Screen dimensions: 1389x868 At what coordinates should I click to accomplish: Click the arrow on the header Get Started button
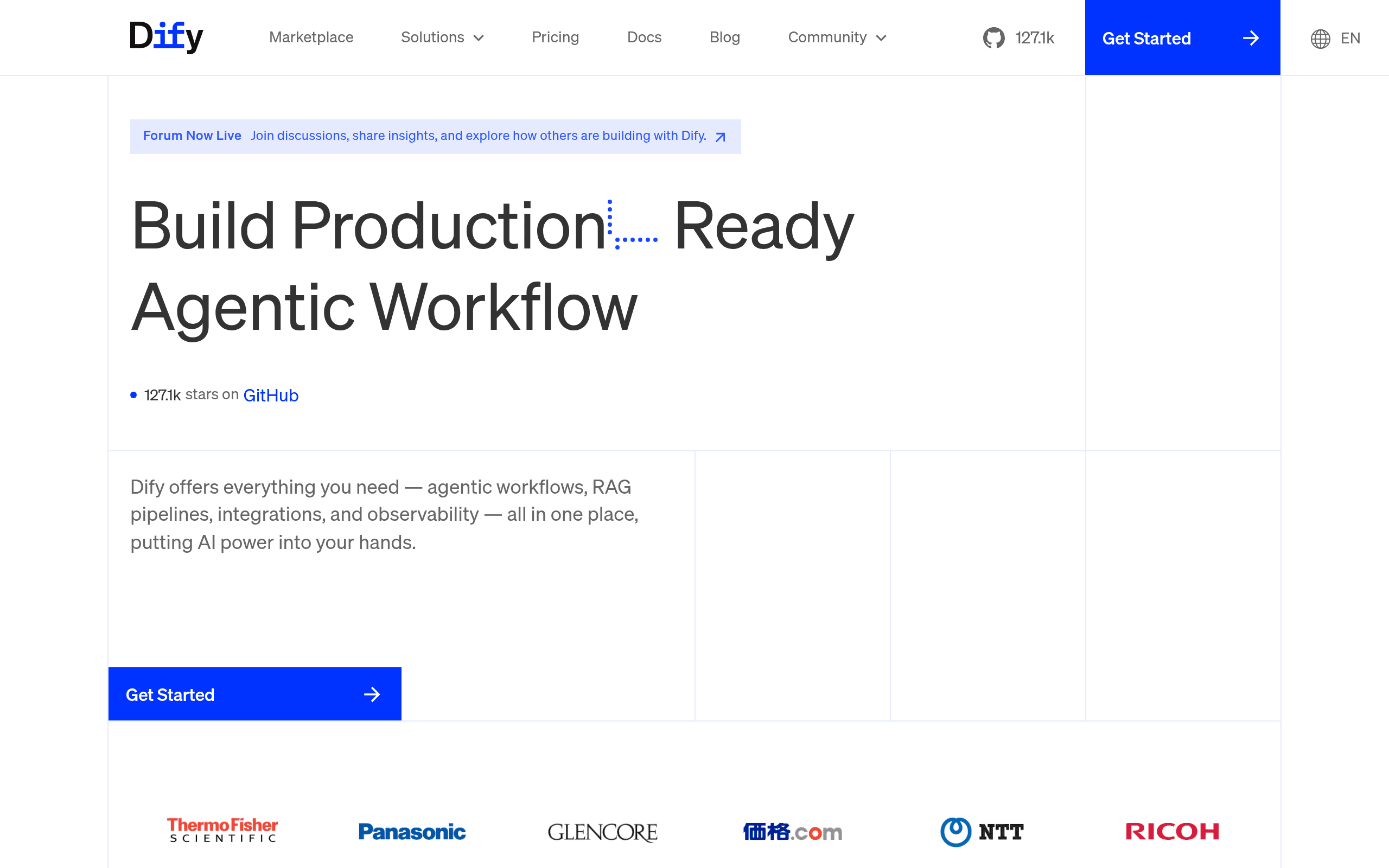pos(1251,39)
